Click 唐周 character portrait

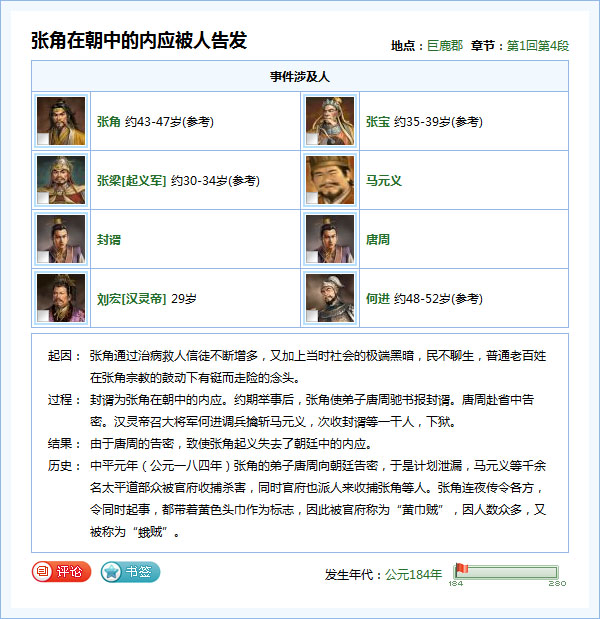point(330,239)
